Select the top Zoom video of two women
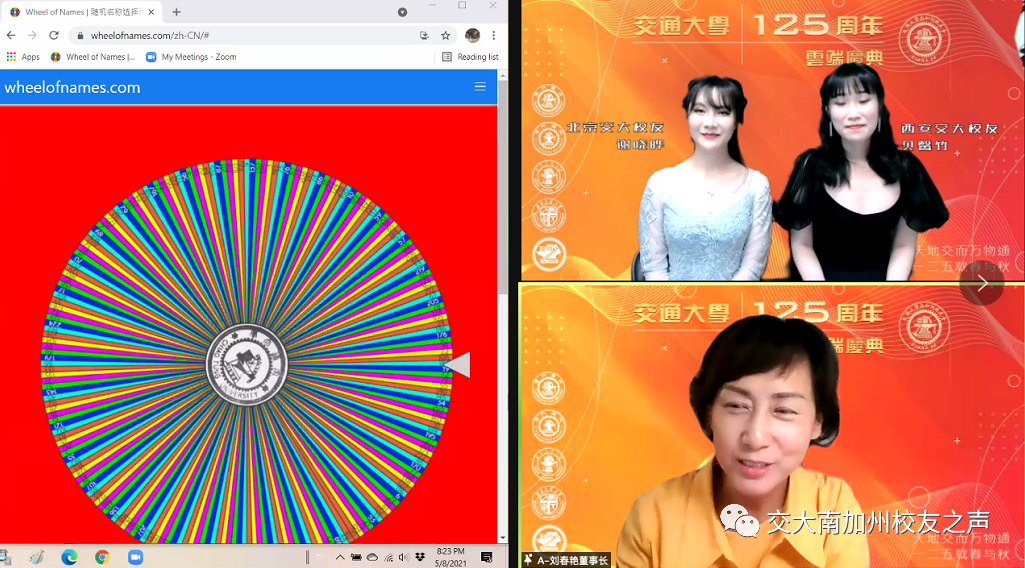Screen dimensions: 1025x568 771,140
